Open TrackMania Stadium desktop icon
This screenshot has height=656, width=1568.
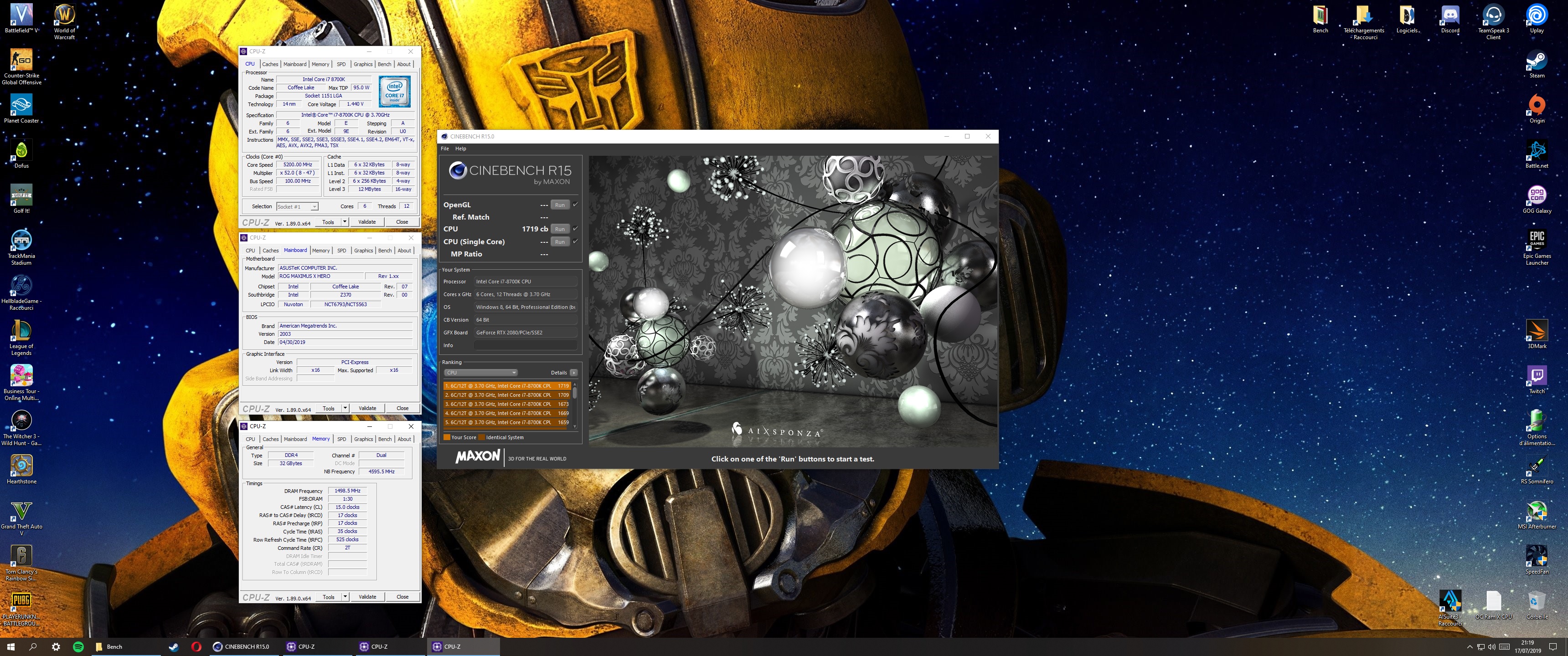point(21,246)
